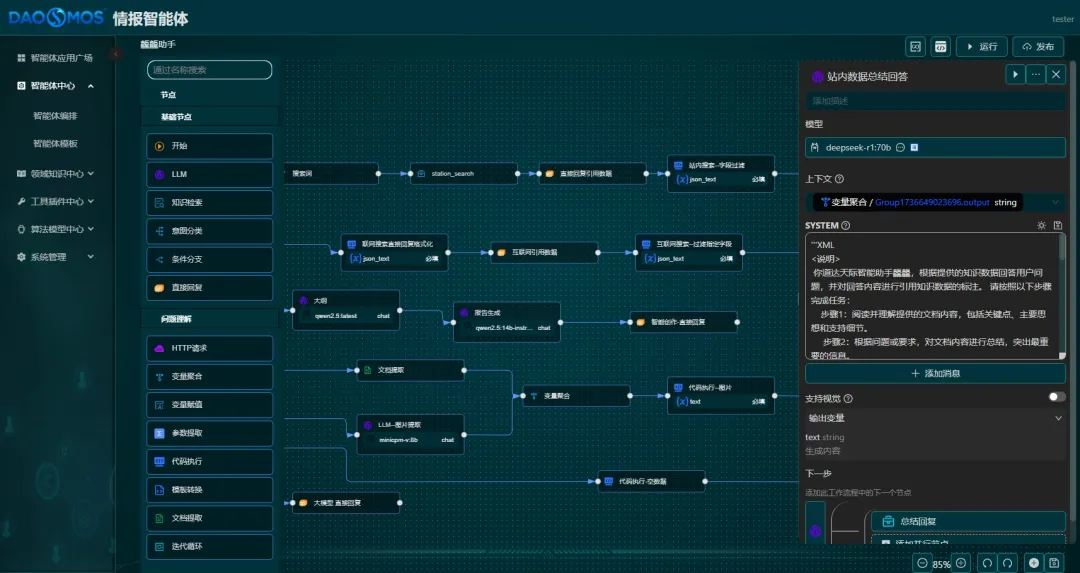Select 智能体模板 submenu item
The image size is (1080, 573).
tap(55, 144)
